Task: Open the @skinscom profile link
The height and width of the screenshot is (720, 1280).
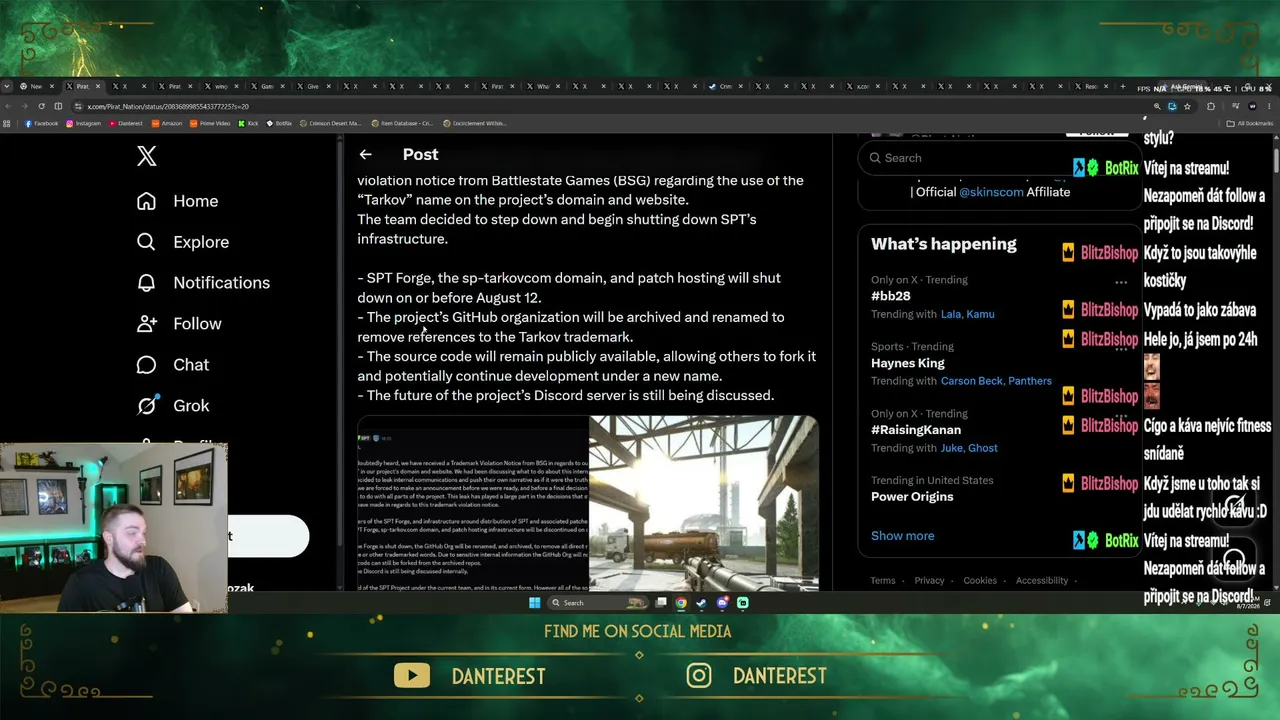Action: coord(991,192)
